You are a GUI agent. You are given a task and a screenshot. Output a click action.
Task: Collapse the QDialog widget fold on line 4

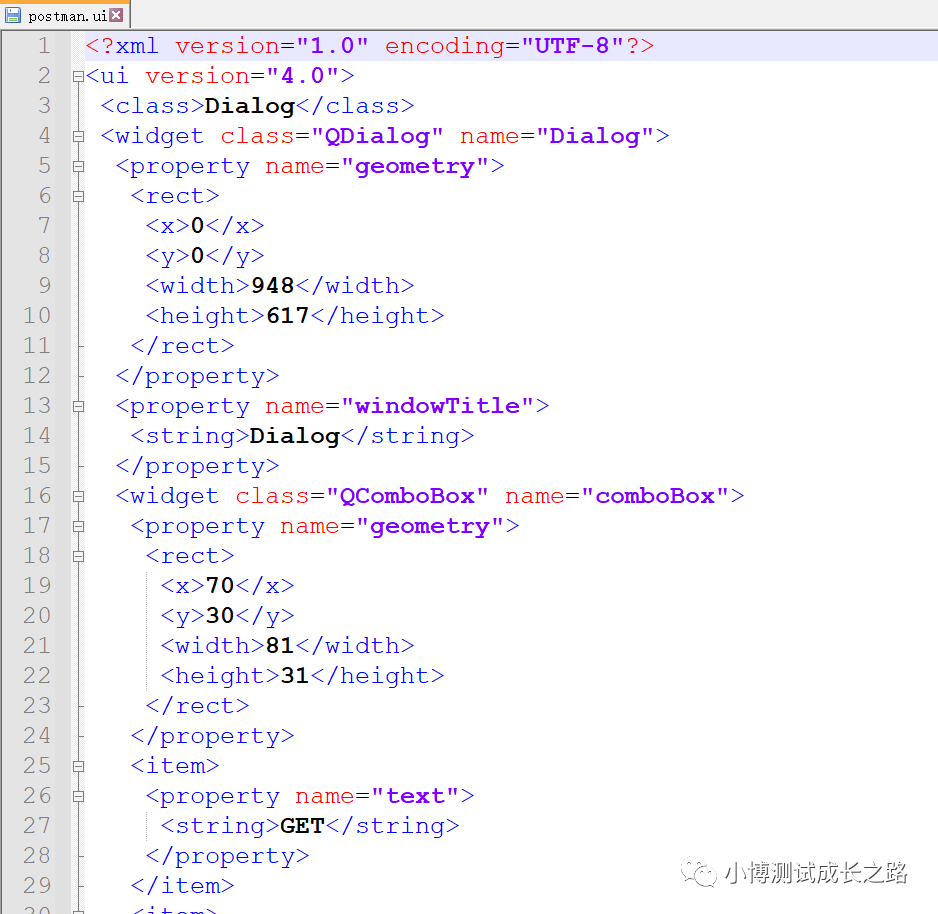[78, 136]
